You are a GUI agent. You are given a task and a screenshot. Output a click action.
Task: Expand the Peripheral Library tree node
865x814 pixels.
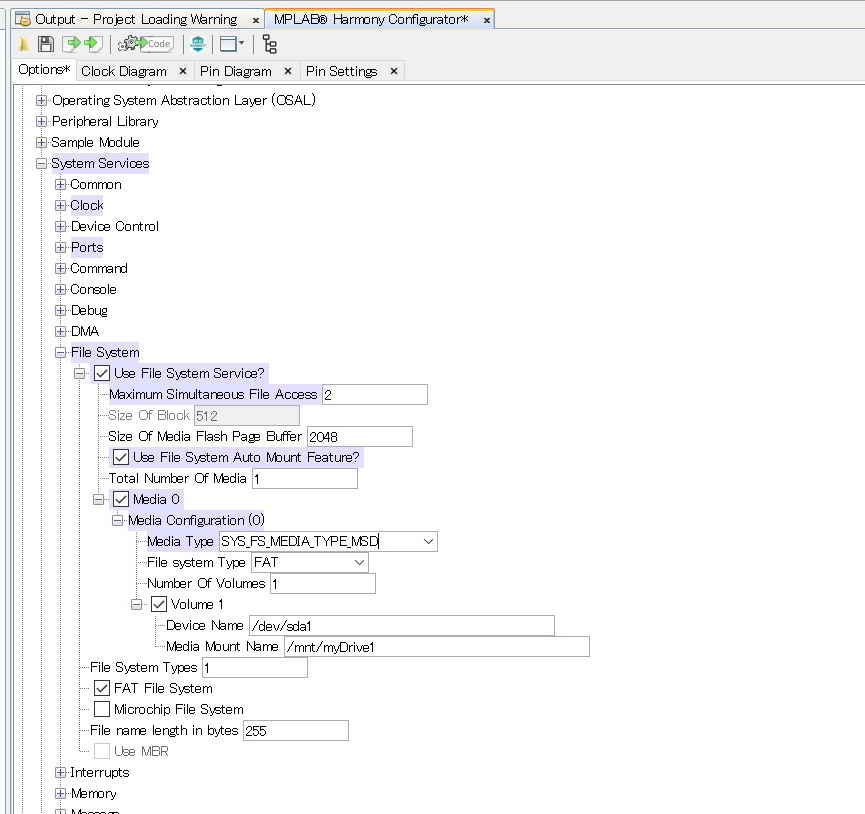[x=42, y=121]
